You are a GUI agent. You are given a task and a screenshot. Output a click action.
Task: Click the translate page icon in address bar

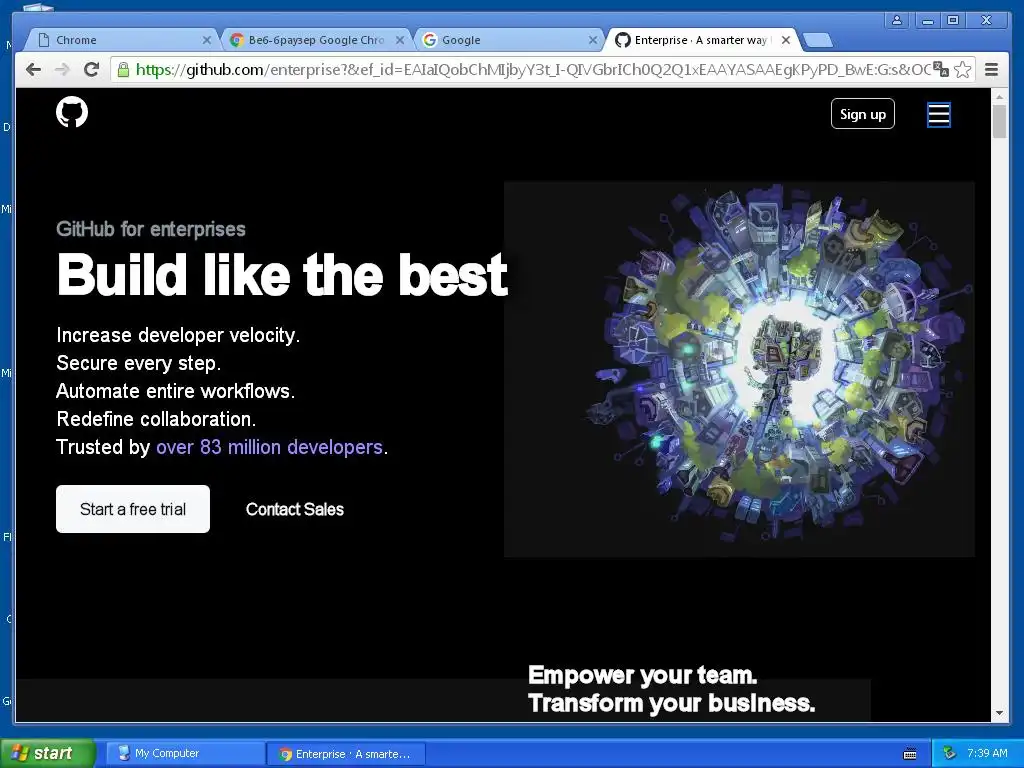pos(940,69)
